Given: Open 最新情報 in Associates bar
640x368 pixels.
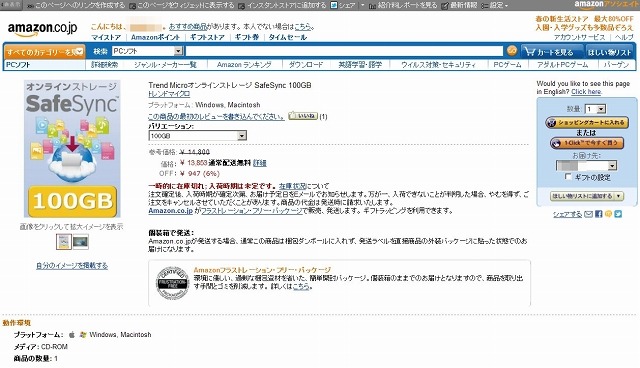Looking at the screenshot, I should click(x=460, y=5).
